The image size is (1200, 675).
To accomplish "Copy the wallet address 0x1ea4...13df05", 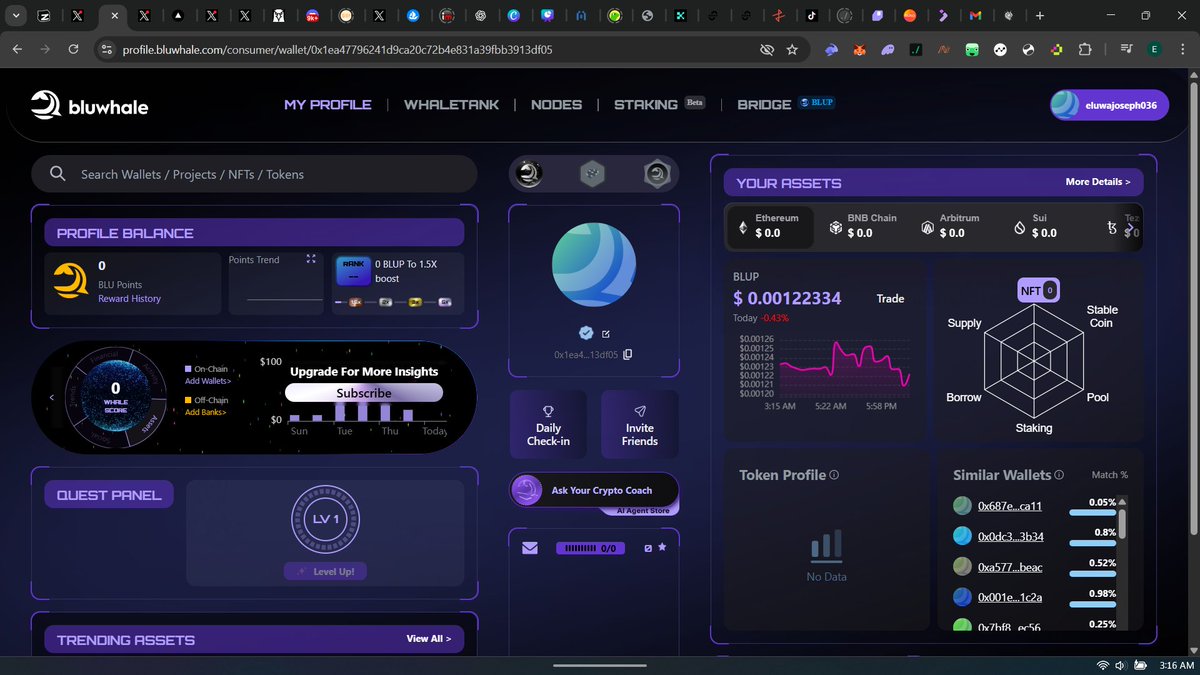I will point(627,354).
